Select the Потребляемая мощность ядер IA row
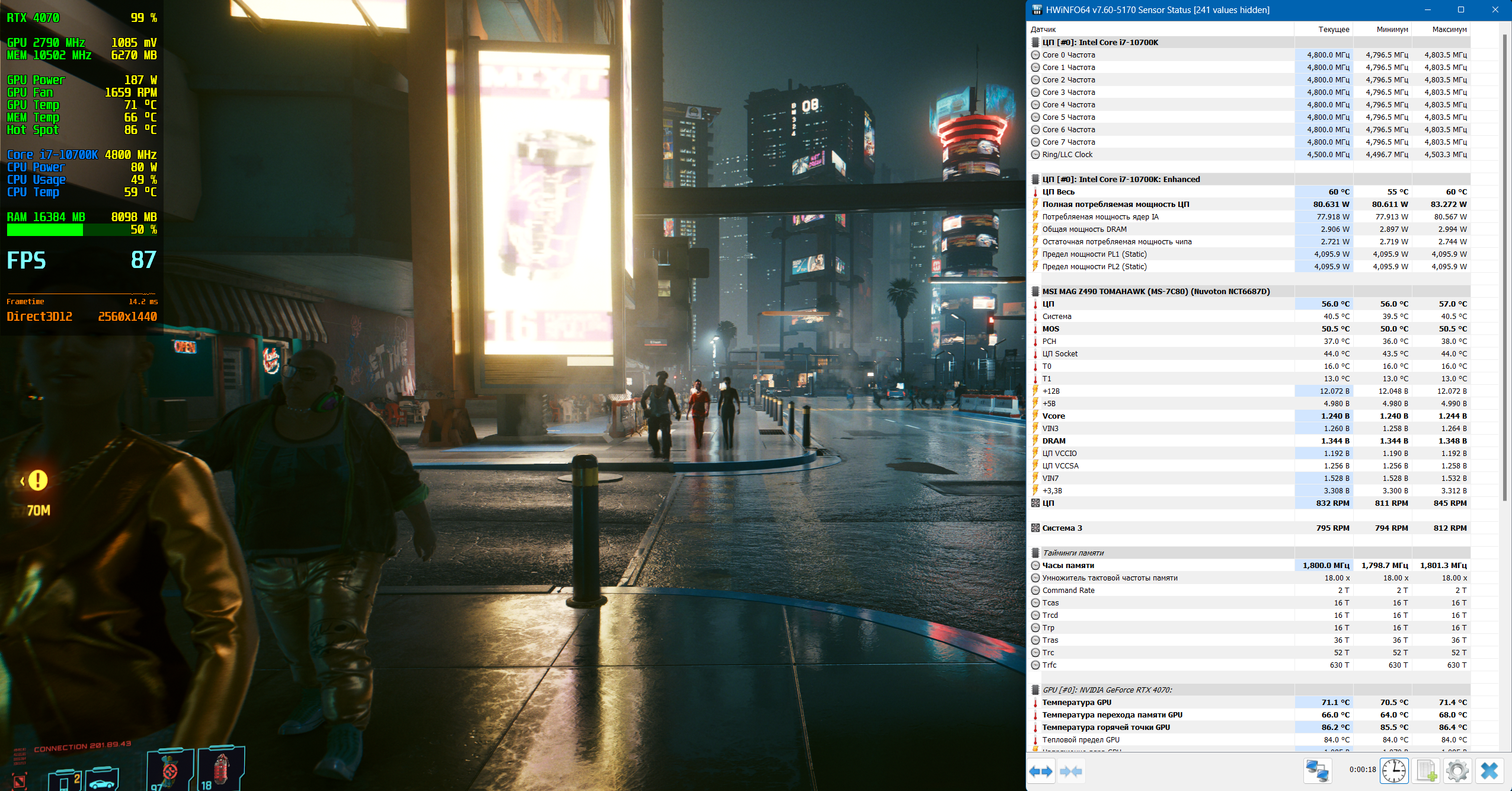 pos(1249,216)
